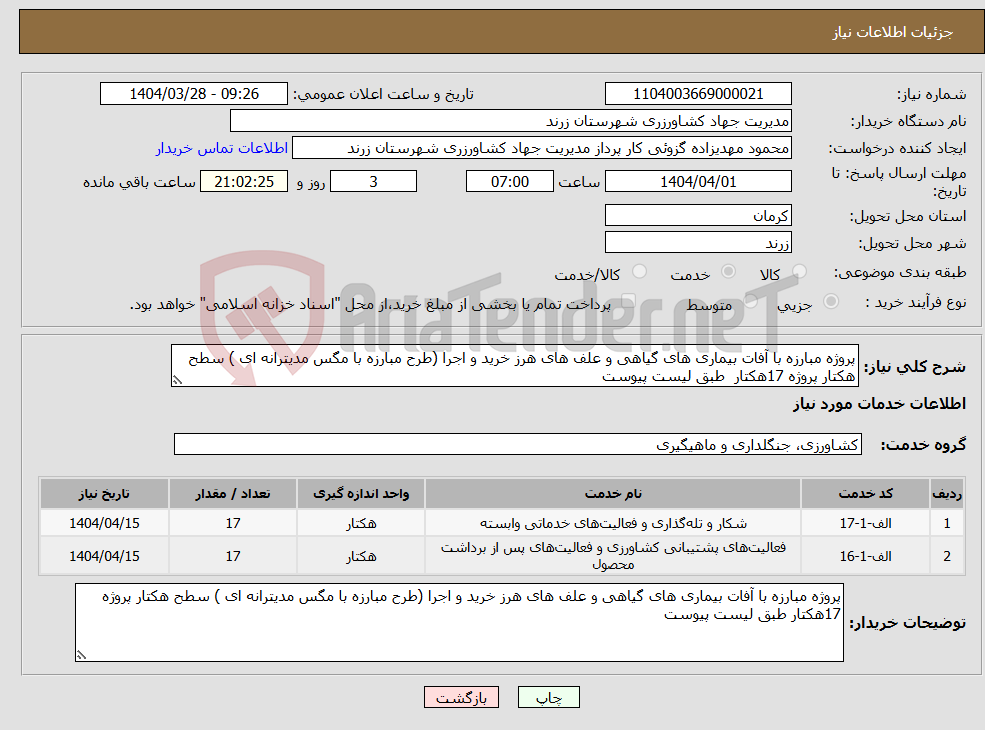985x730 pixels.
Task: Select the خدمت radio button
Action: tap(728, 270)
